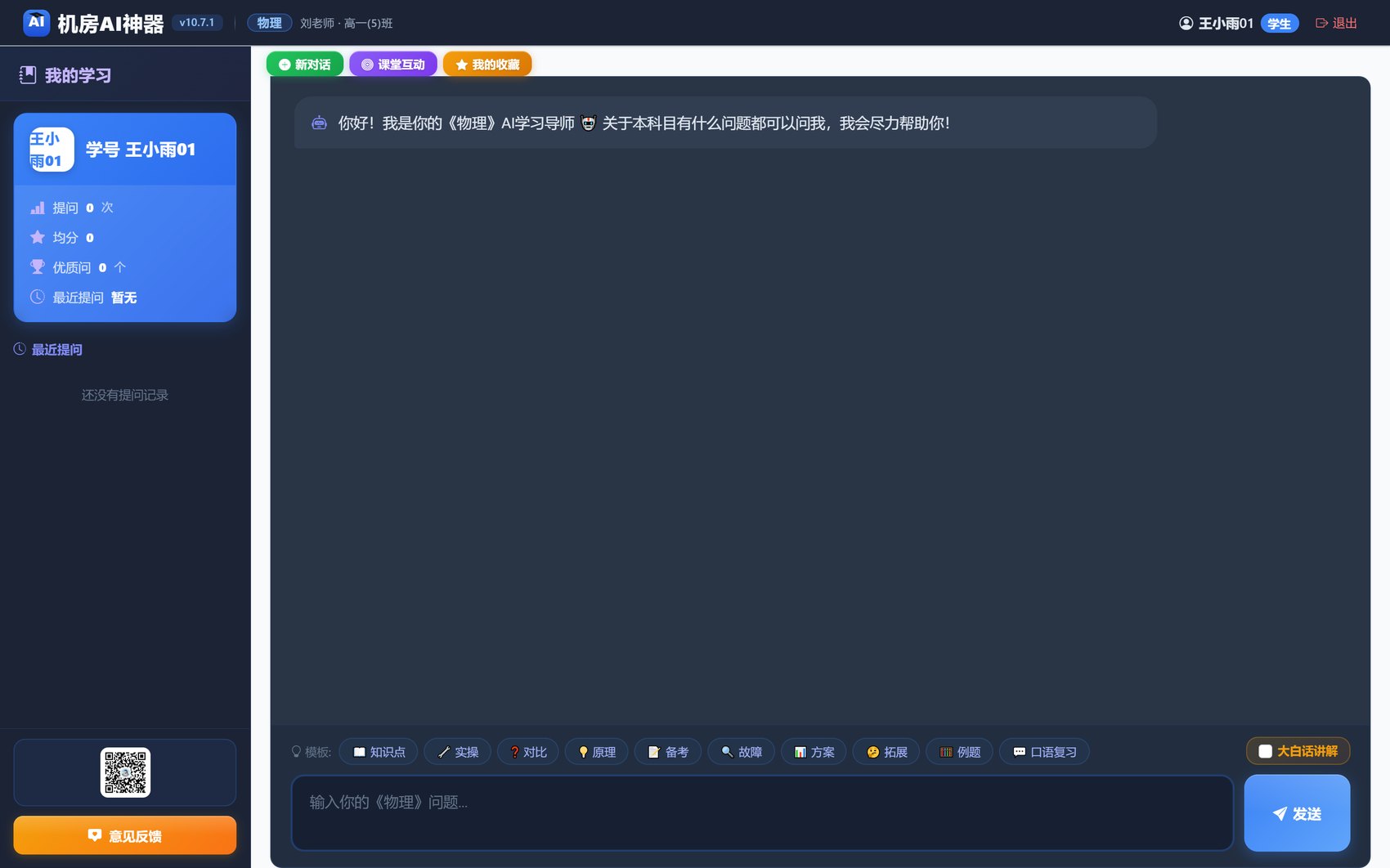Choose the 拓展 template chip

click(x=887, y=752)
